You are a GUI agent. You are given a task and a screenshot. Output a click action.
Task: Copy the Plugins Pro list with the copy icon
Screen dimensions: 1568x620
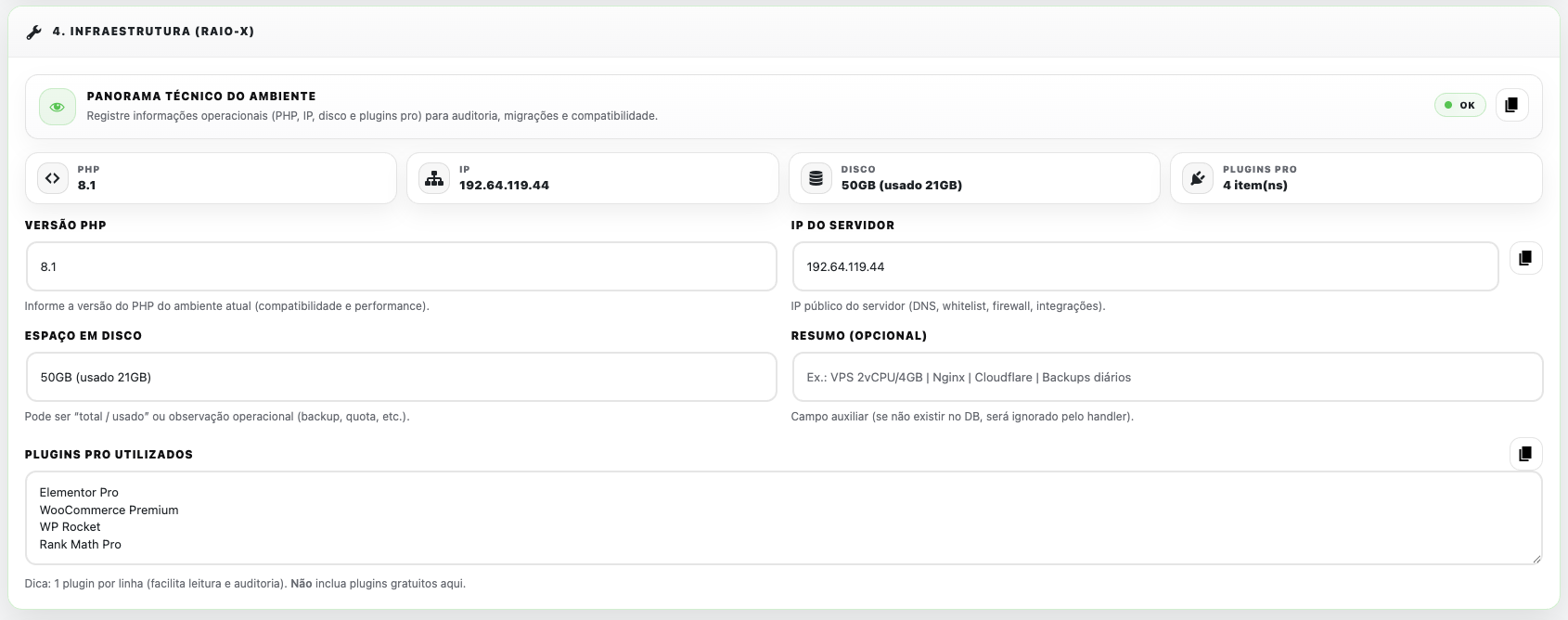1525,454
